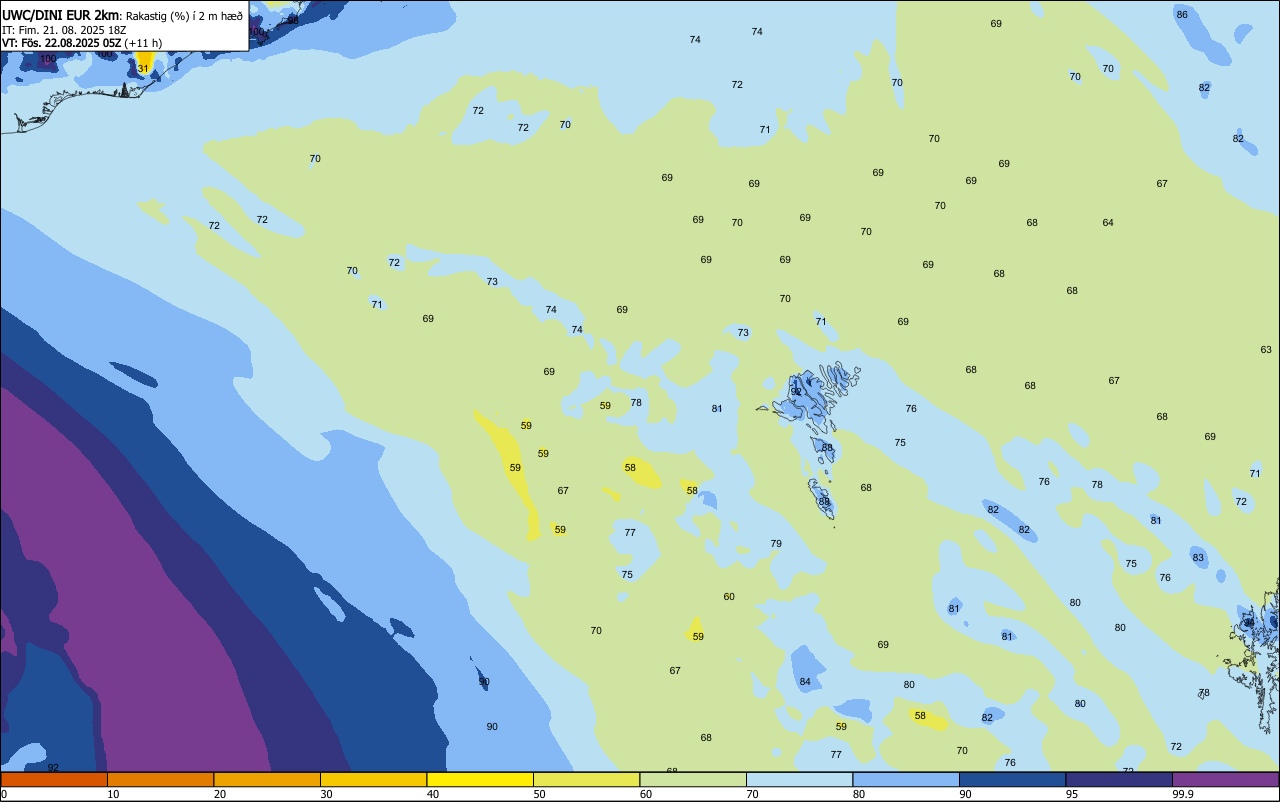1280x802 pixels.
Task: Click the 90–95 dark blue legend swatch
Action: point(1012,779)
